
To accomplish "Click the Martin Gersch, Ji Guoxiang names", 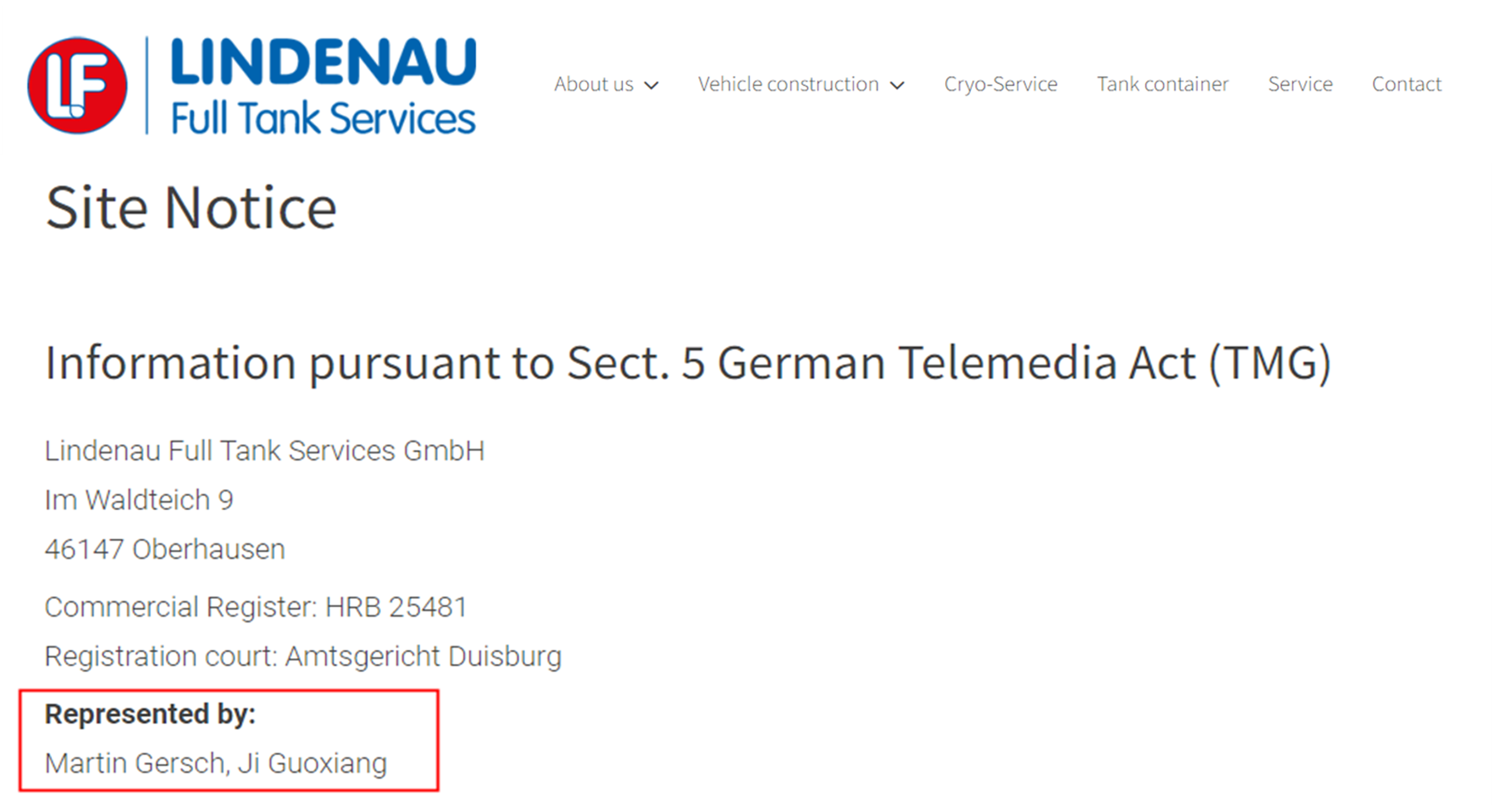I will tap(216, 763).
